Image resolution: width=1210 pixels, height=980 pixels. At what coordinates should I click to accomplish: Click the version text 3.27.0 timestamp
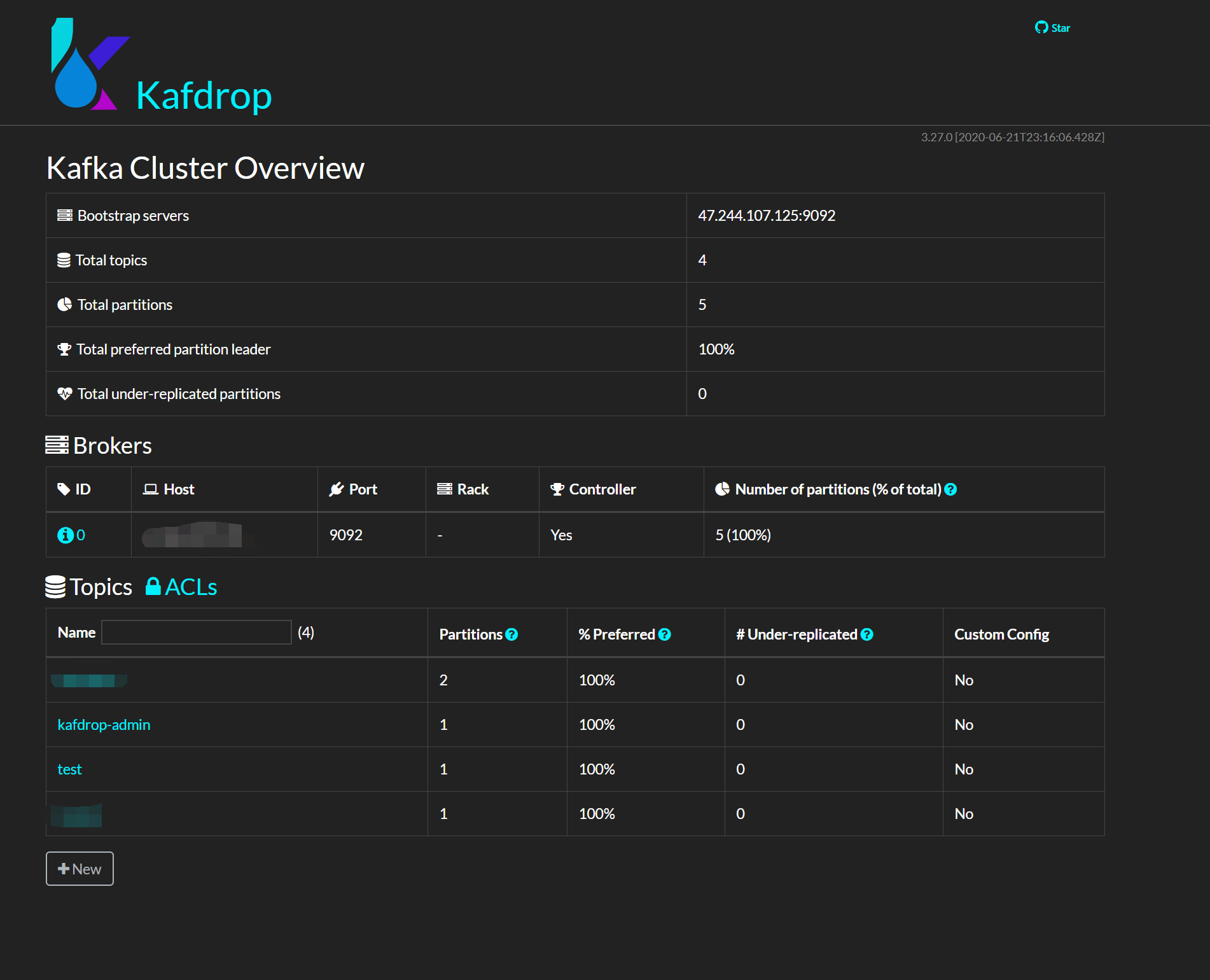(1012, 137)
